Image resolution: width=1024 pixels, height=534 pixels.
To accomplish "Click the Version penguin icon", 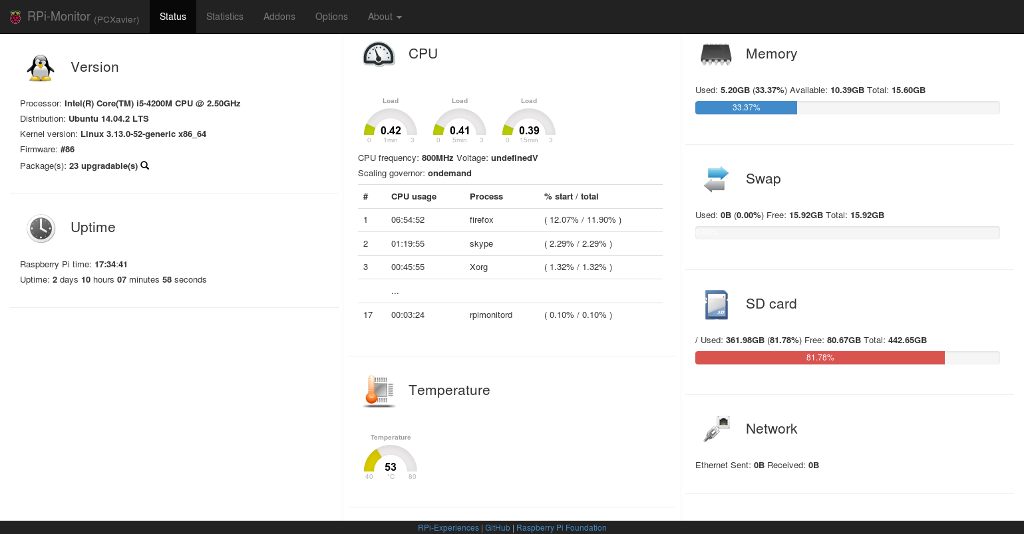I will tap(40, 67).
